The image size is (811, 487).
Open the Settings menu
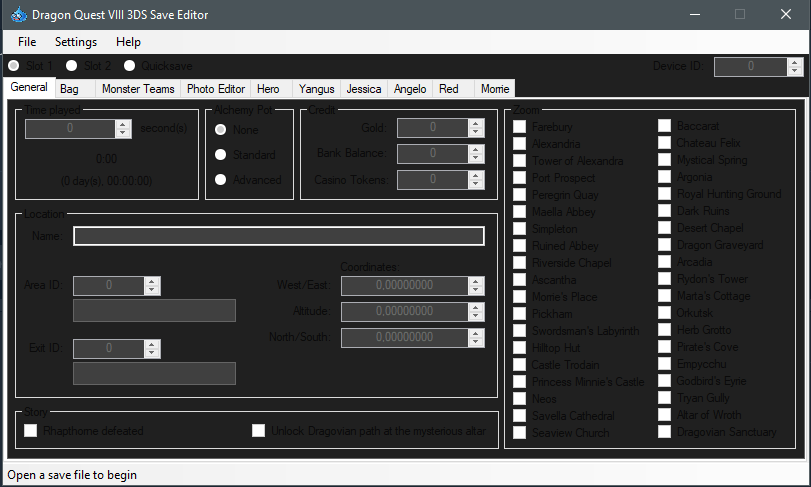pos(76,42)
